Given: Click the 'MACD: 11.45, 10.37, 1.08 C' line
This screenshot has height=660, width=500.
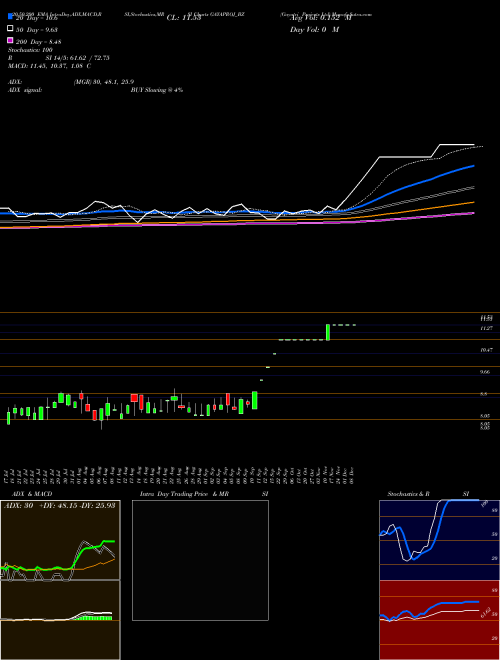Looking at the screenshot, I should pos(50,66).
